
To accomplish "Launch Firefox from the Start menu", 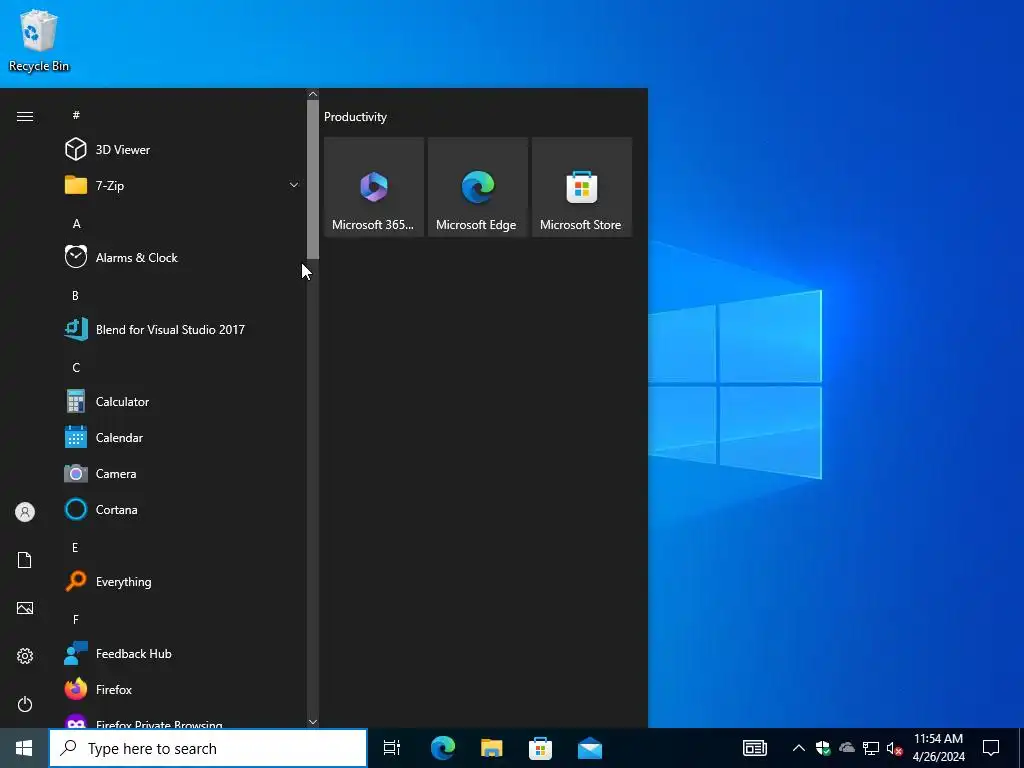I will (x=180, y=688).
